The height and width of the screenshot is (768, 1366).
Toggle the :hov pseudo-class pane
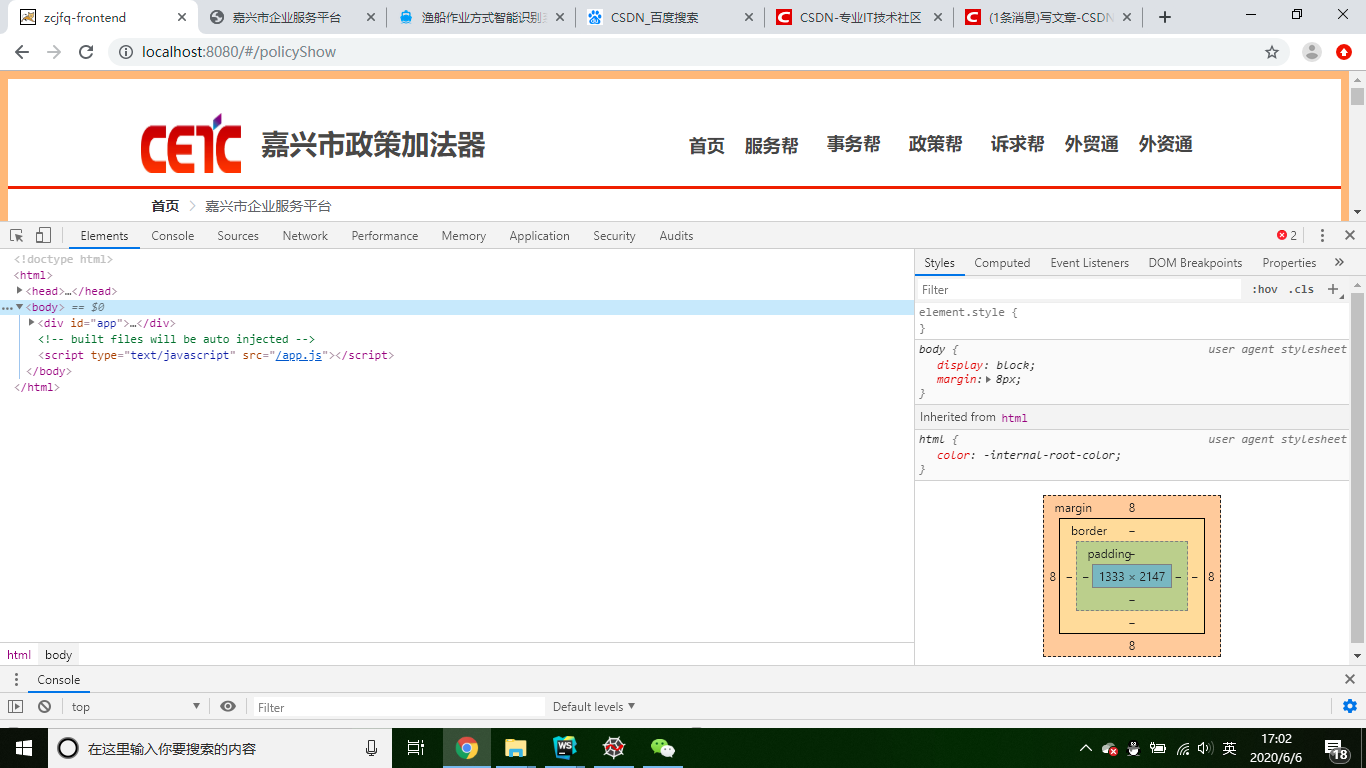(x=1264, y=289)
